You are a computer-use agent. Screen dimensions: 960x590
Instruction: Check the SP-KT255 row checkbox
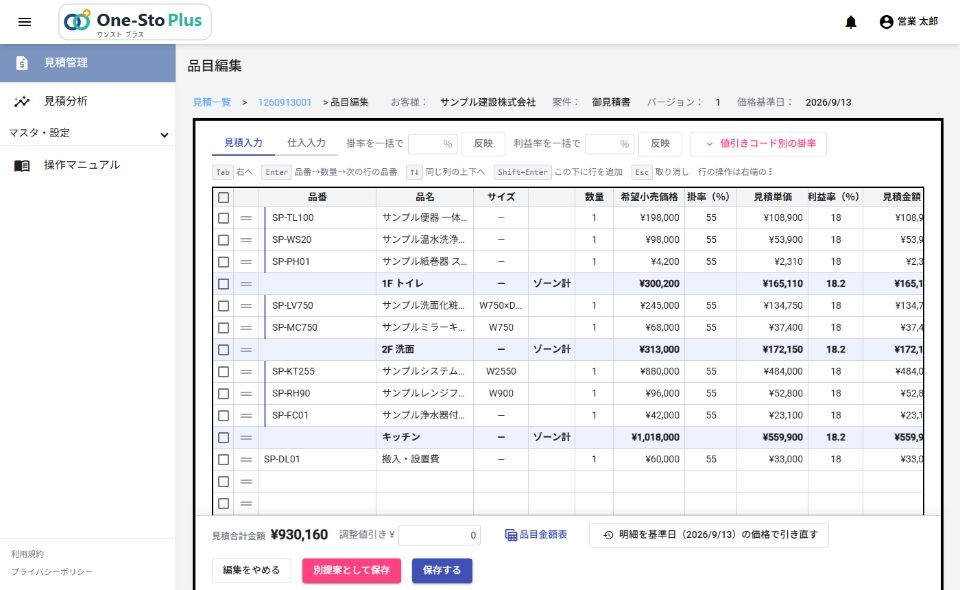(223, 372)
